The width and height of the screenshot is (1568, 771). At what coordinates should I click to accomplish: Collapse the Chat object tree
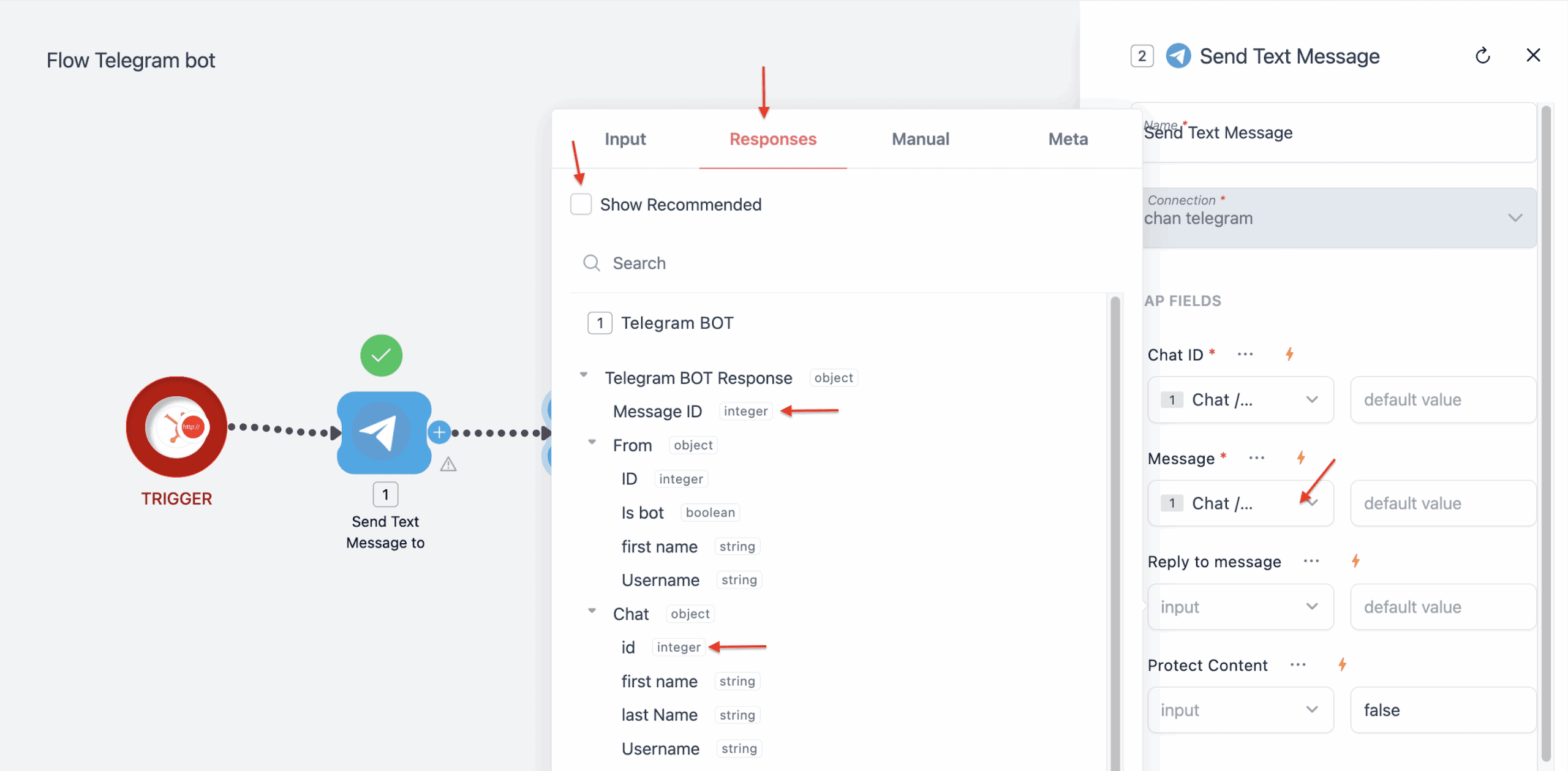coord(592,611)
